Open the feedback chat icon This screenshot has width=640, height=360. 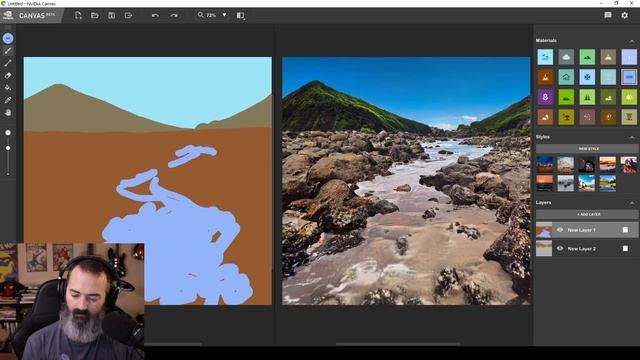(x=608, y=15)
